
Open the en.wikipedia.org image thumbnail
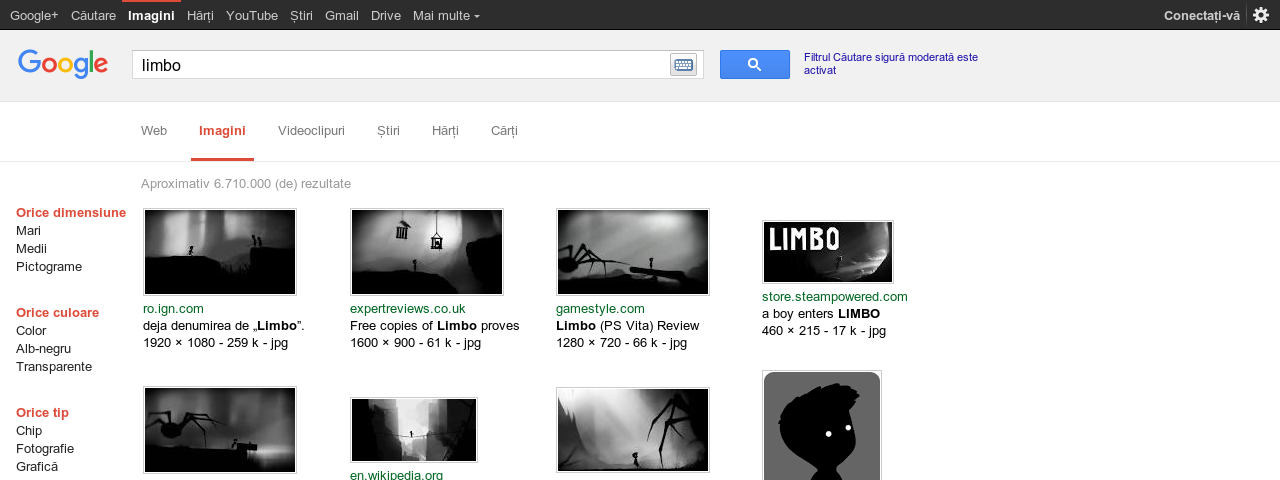click(x=414, y=430)
